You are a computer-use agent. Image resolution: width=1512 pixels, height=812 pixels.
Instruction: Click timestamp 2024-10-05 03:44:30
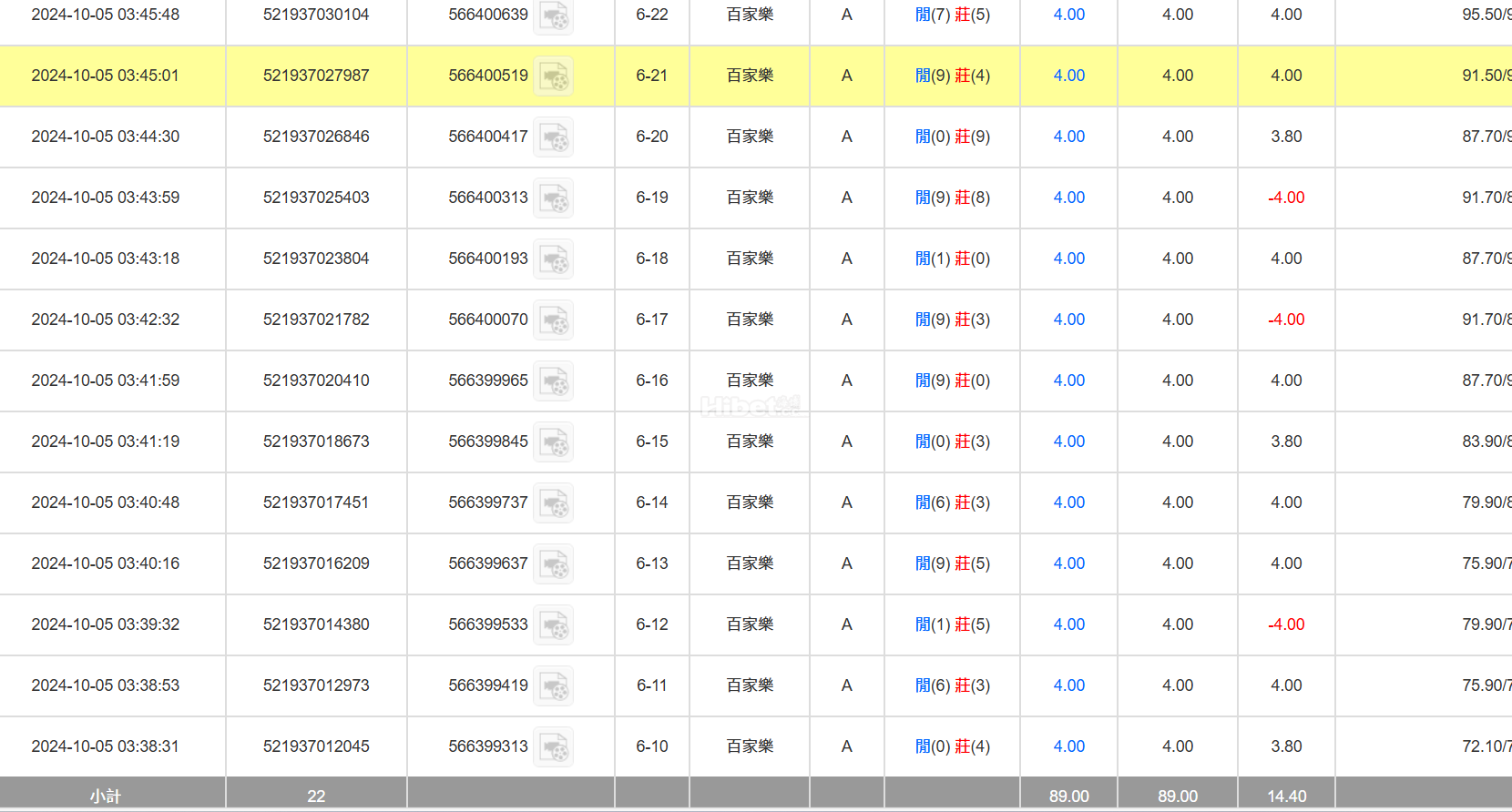(106, 137)
